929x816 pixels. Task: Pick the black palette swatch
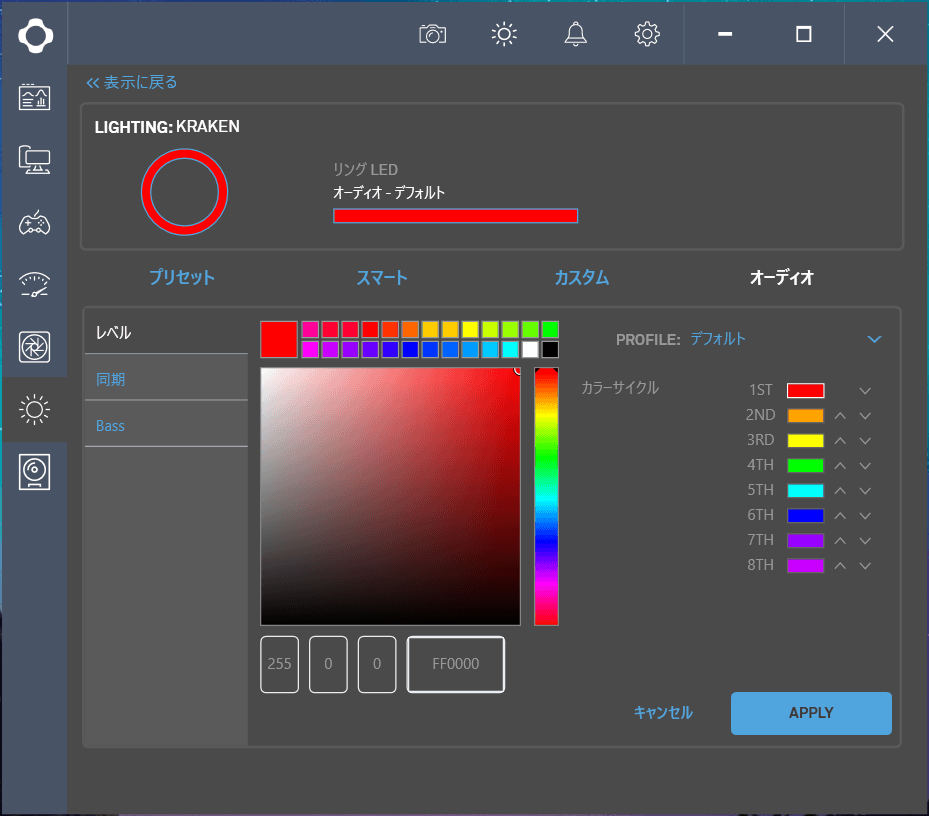(550, 350)
